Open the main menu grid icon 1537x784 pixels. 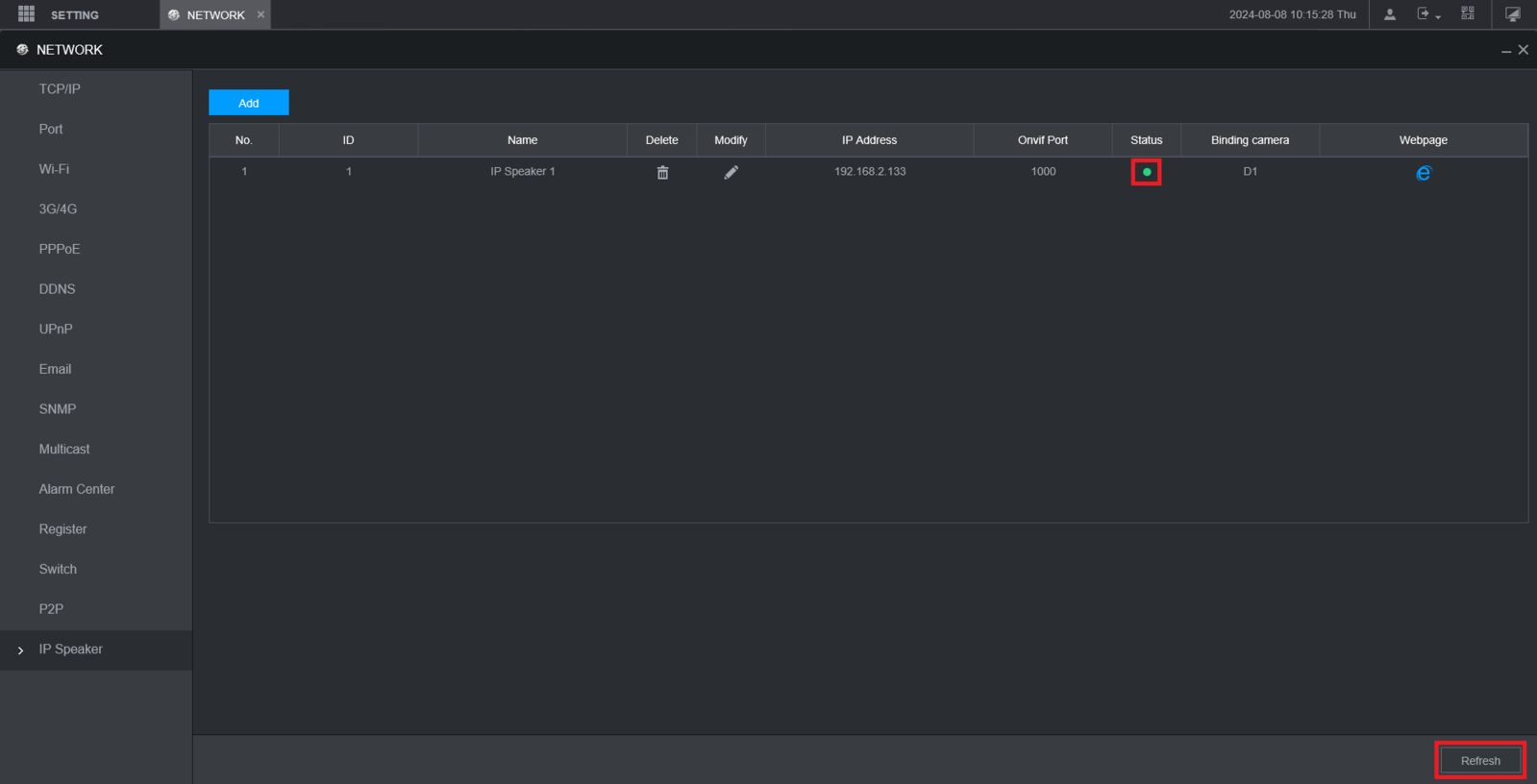[x=26, y=14]
